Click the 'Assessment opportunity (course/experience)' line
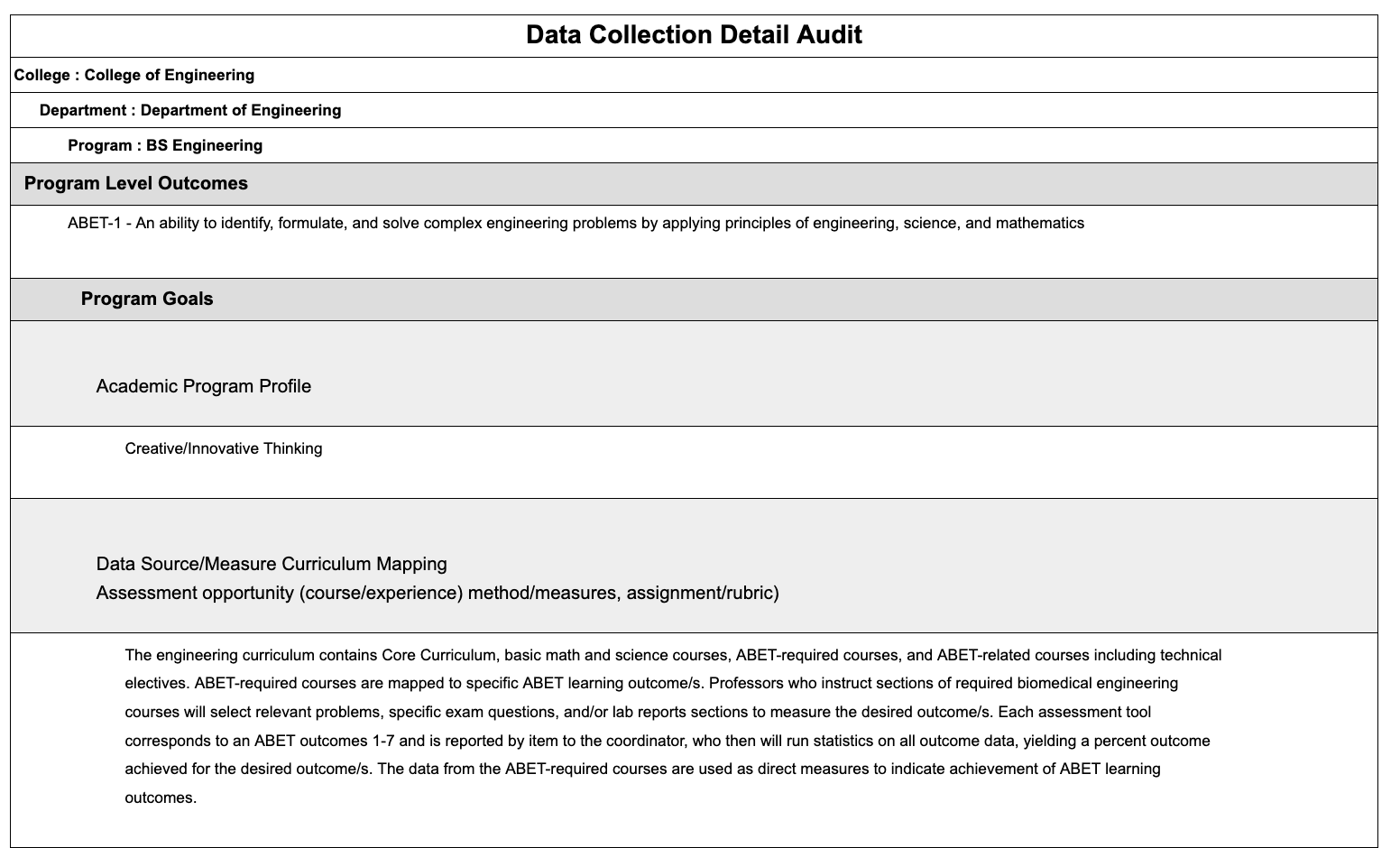1400x848 pixels. coord(437,593)
